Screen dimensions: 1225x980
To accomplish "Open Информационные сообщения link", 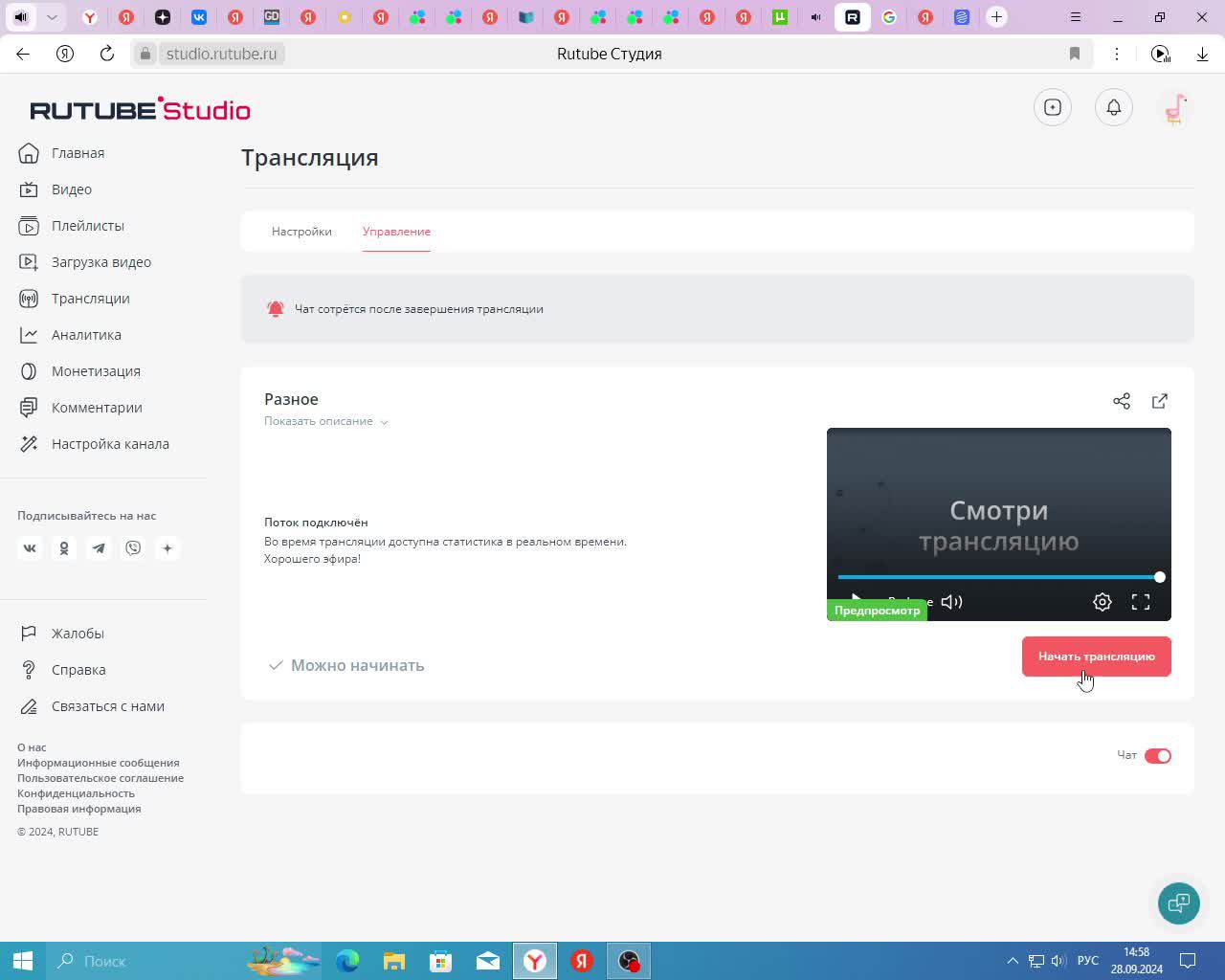I will pos(99,763).
